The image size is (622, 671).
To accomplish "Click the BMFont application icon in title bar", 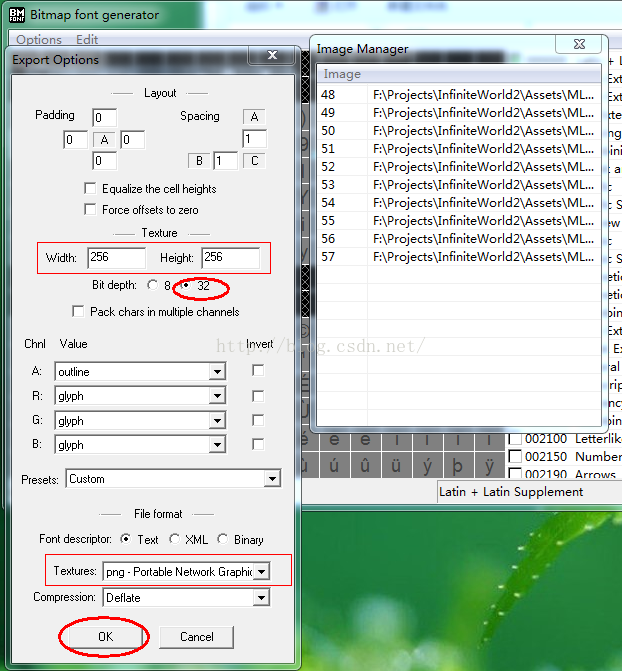I will point(17,15).
